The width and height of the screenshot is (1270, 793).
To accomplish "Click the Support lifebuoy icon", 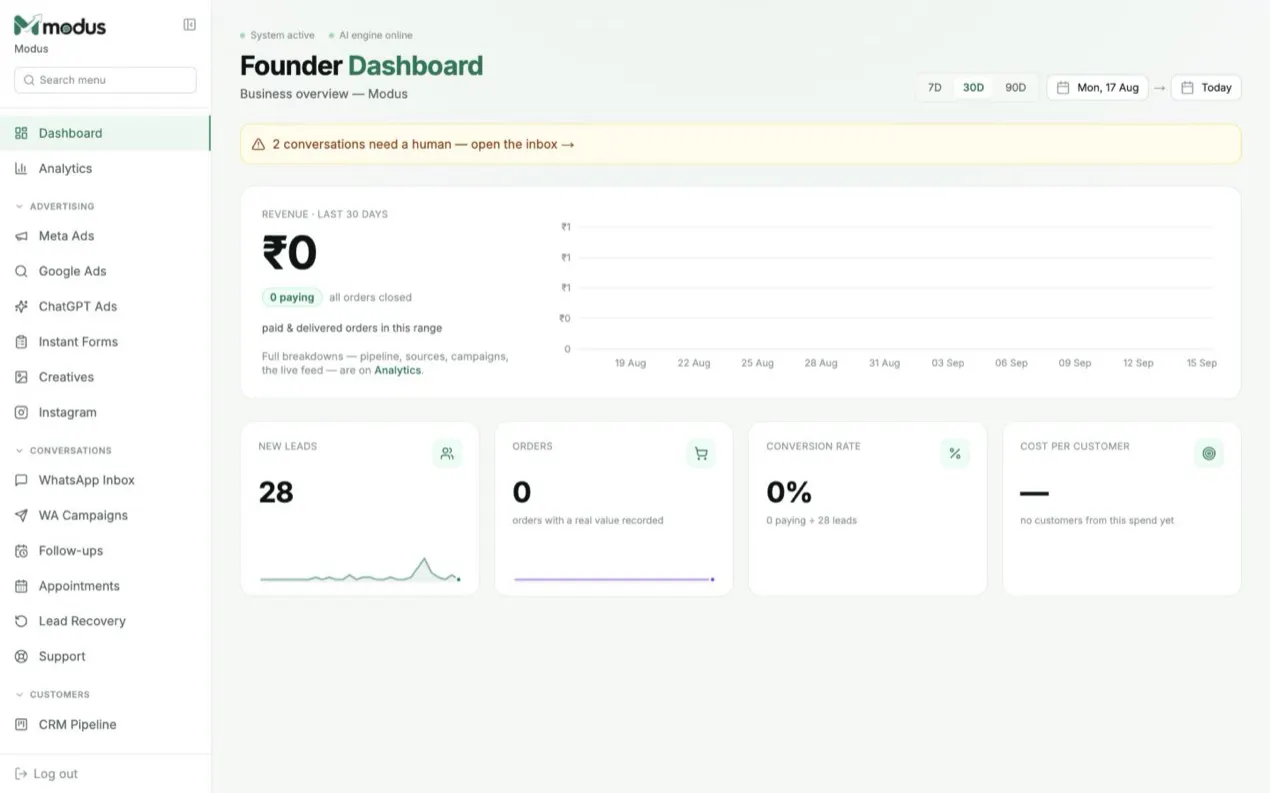I will pos(21,657).
